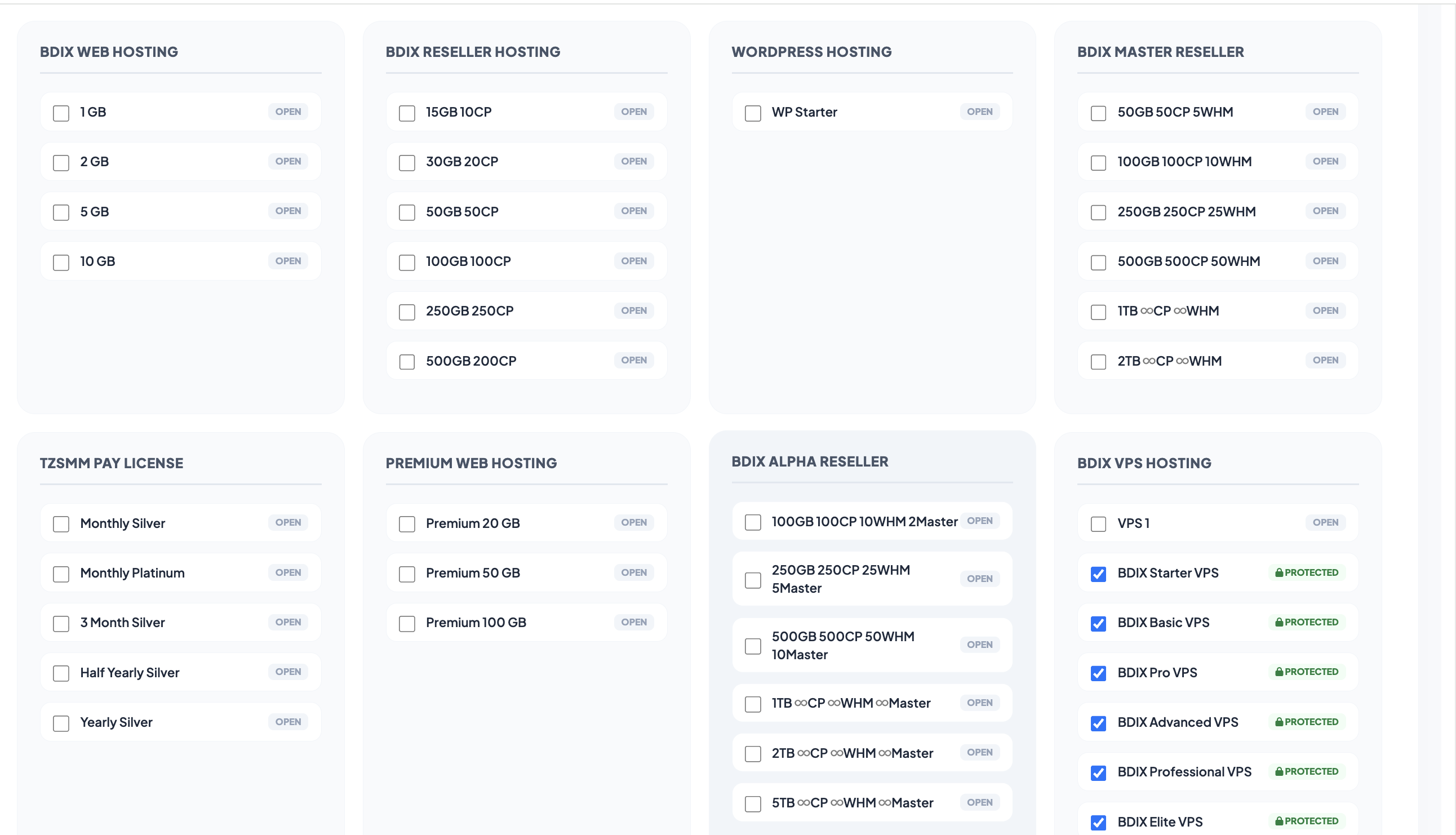Open the 500GB 500CP 50WHM master reseller plan

1325,261
